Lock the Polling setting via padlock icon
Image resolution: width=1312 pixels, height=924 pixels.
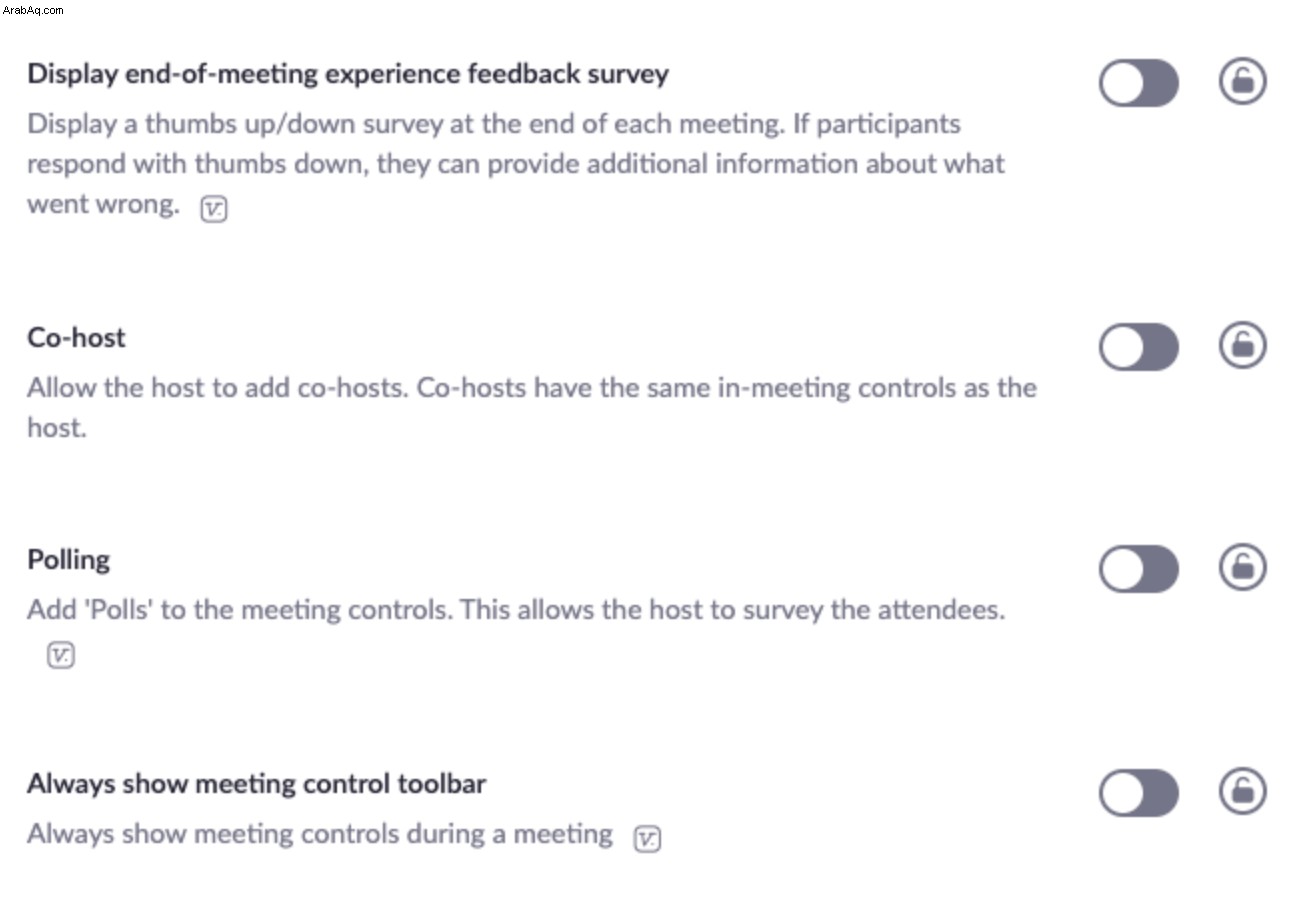pos(1242,567)
